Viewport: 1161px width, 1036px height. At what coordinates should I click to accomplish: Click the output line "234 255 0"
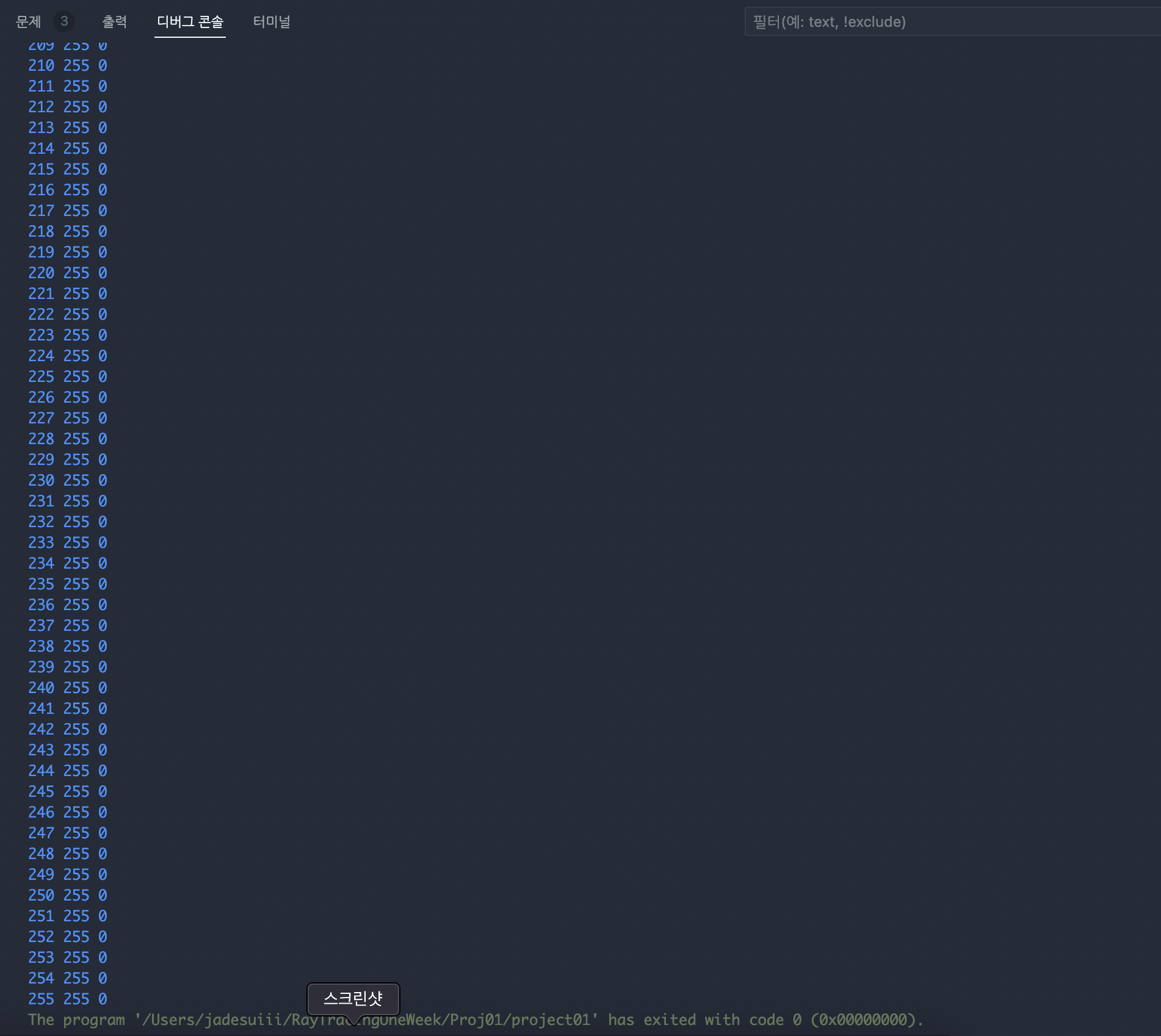pos(68,563)
